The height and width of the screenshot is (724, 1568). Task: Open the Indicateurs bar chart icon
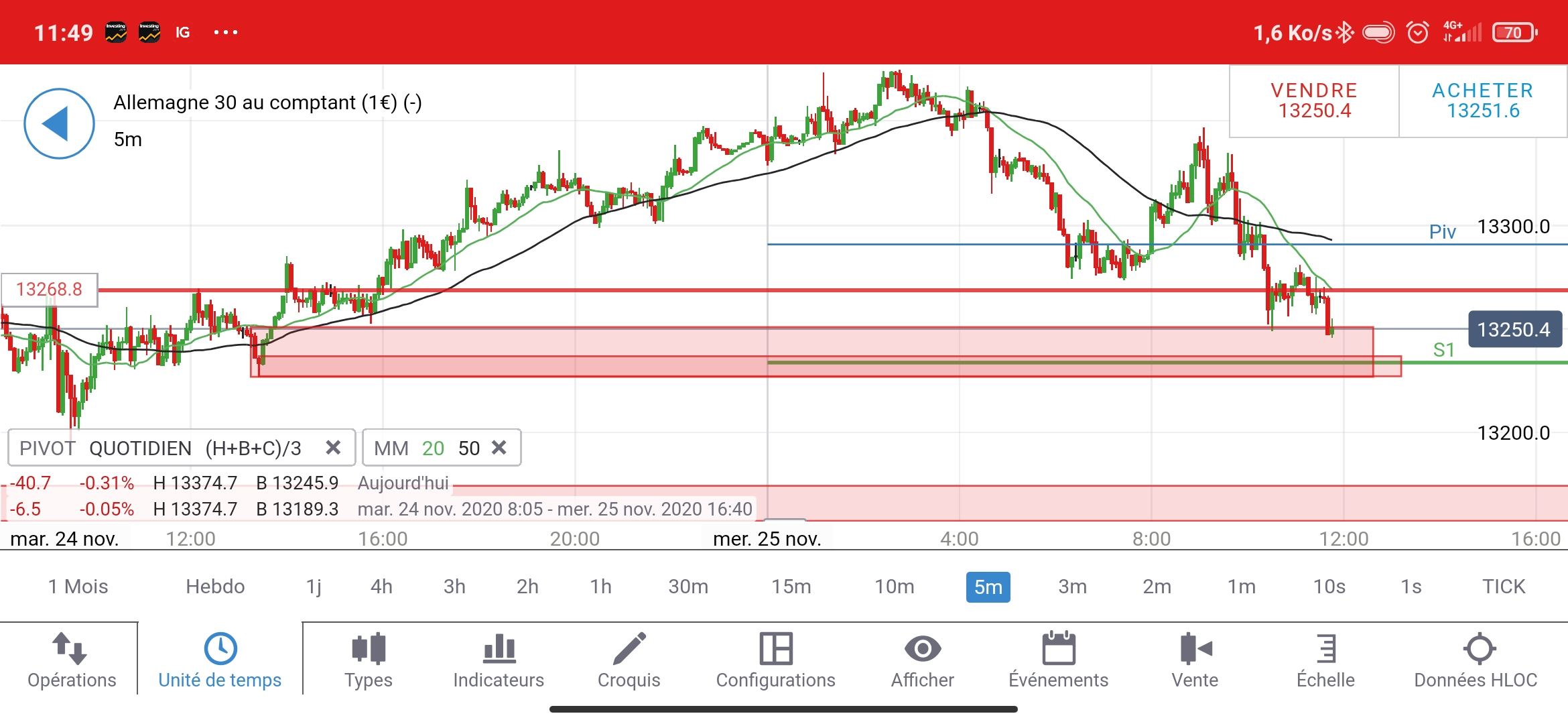click(499, 649)
